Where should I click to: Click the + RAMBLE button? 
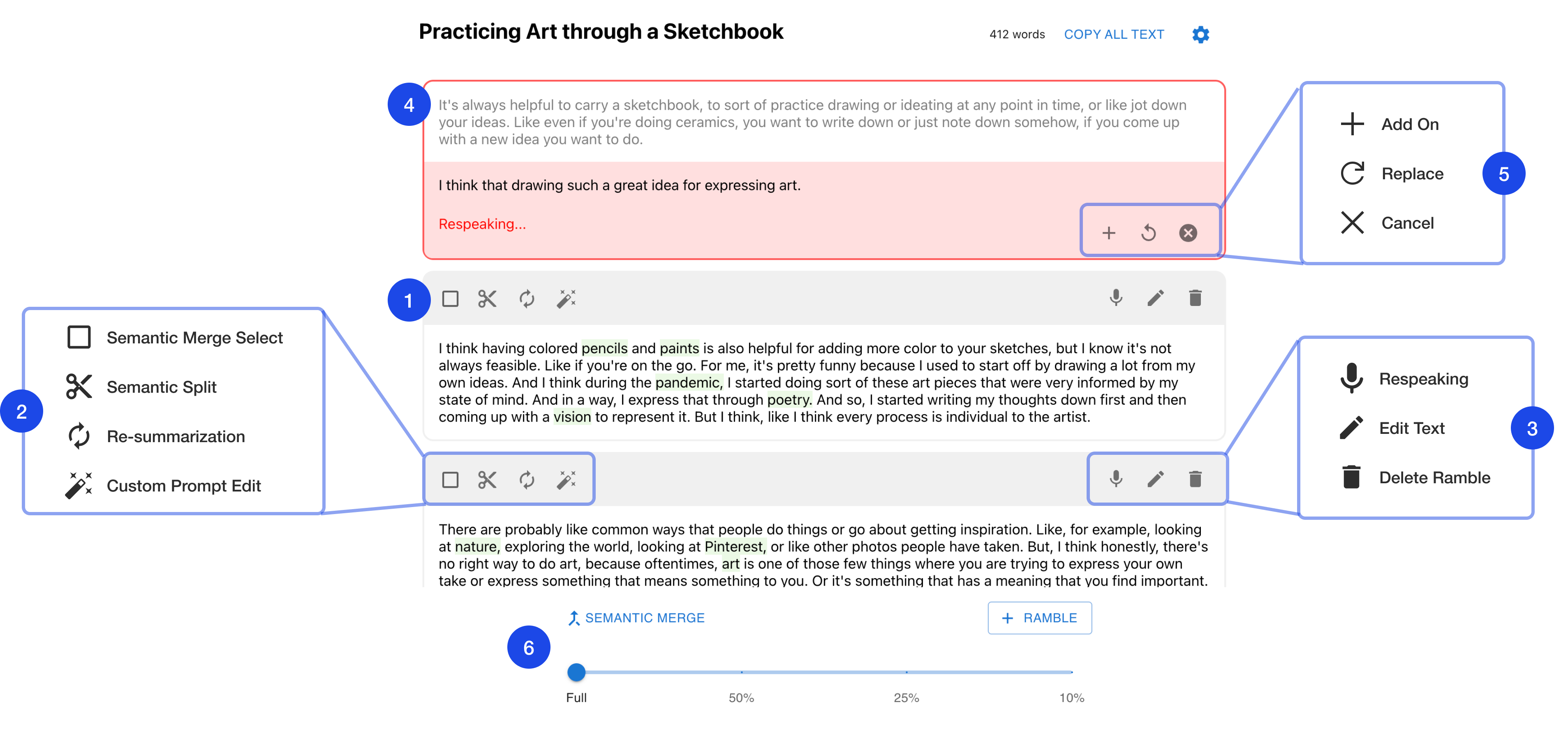[1040, 618]
